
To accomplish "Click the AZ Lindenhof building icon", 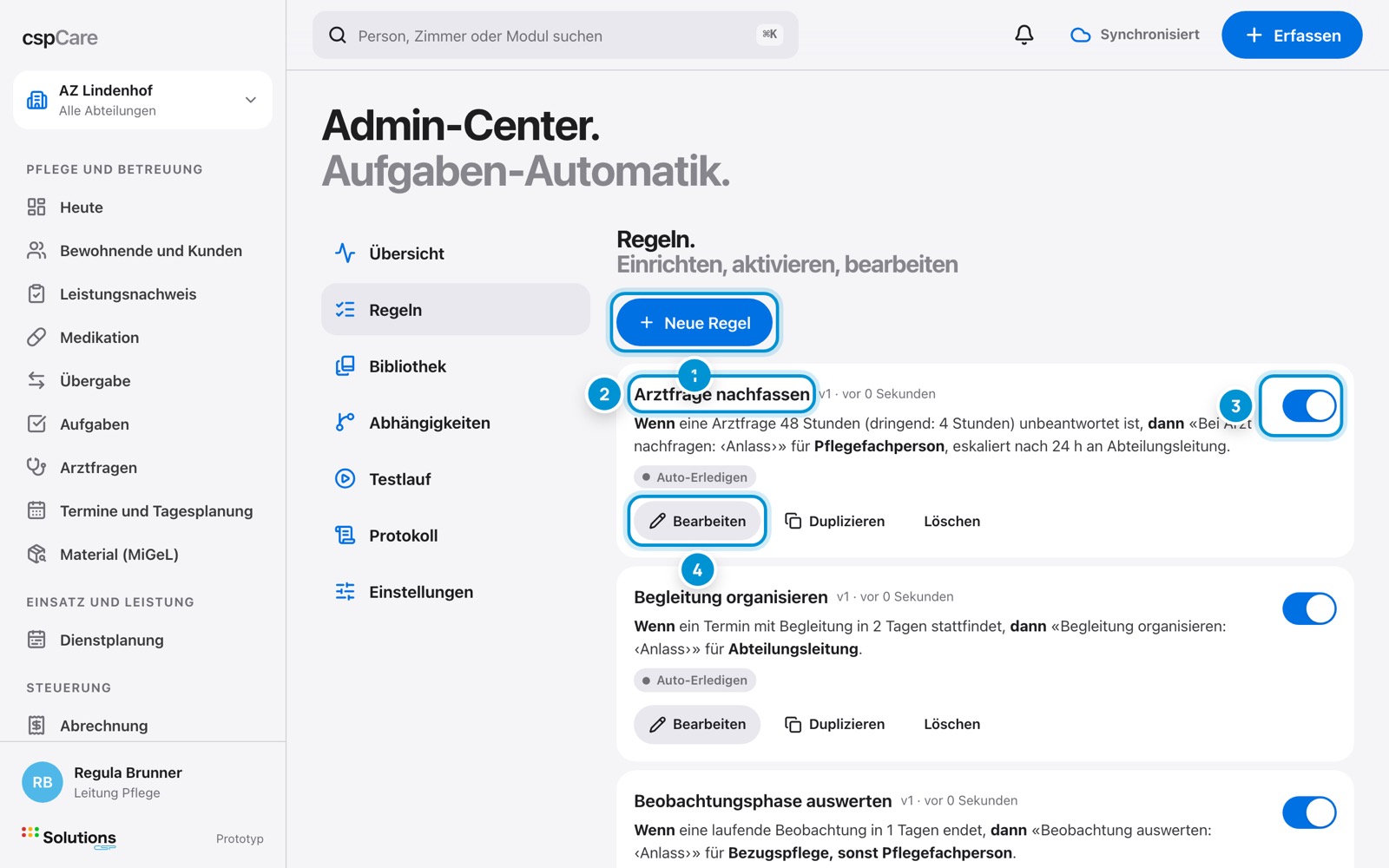I will (37, 100).
